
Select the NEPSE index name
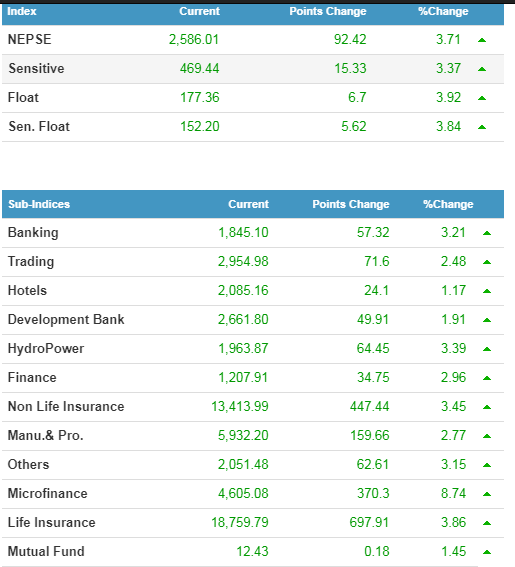point(30,39)
